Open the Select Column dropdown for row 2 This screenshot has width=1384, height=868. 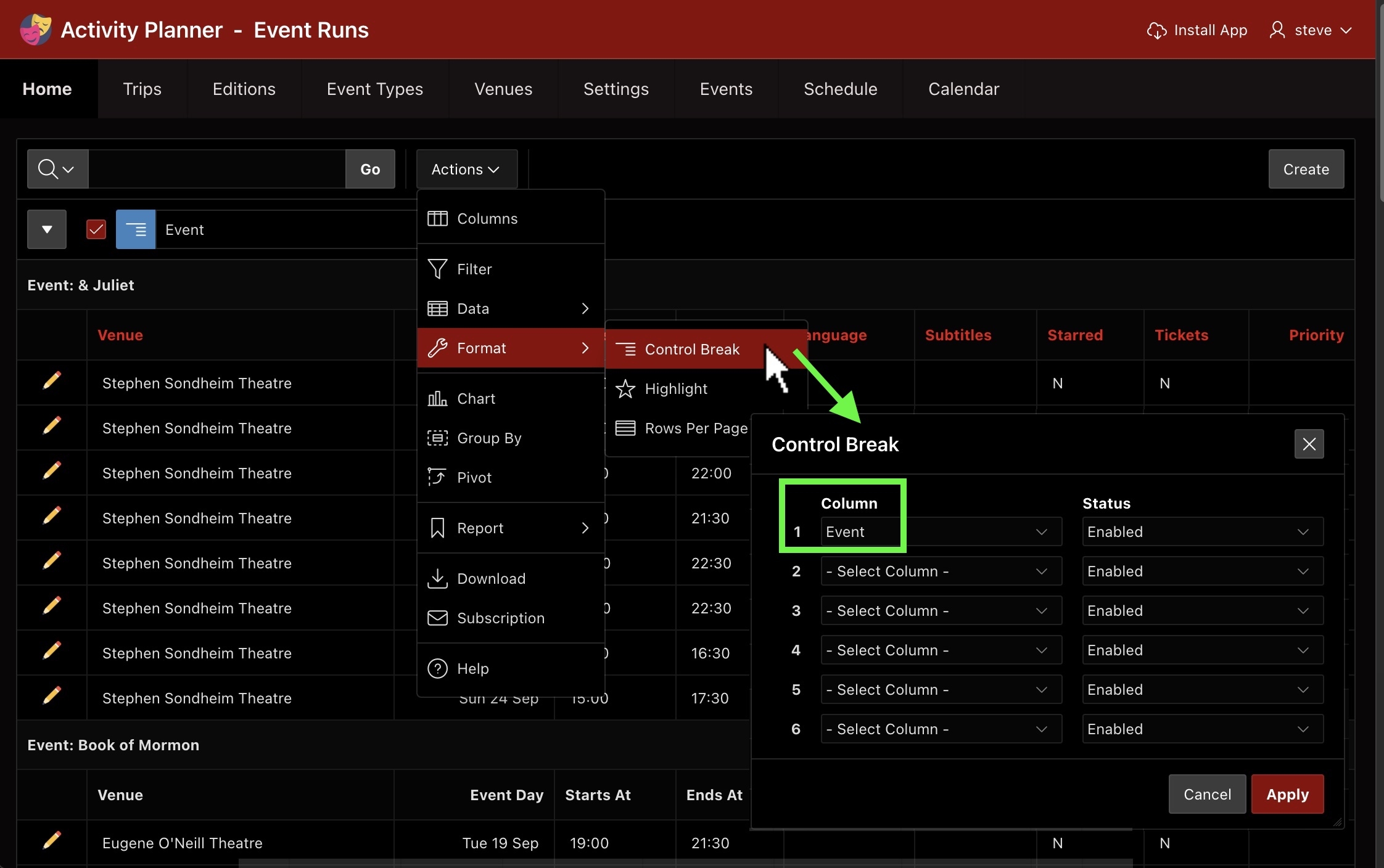[x=940, y=571]
